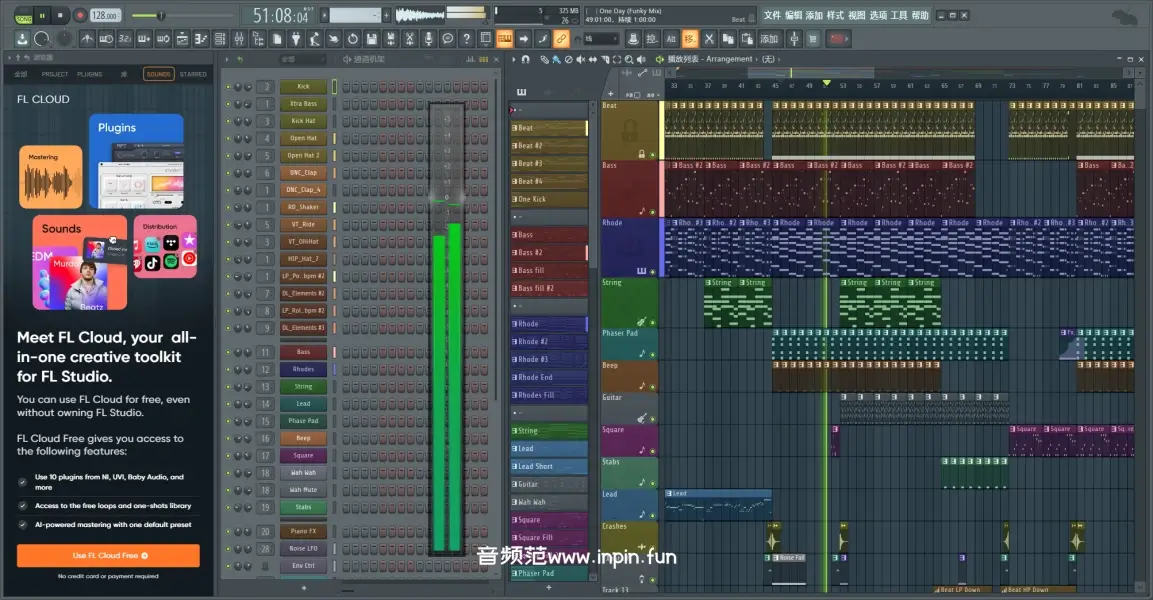Viewport: 1153px width, 600px height.
Task: Click the Open Hat 2 channel button
Action: tap(303, 156)
